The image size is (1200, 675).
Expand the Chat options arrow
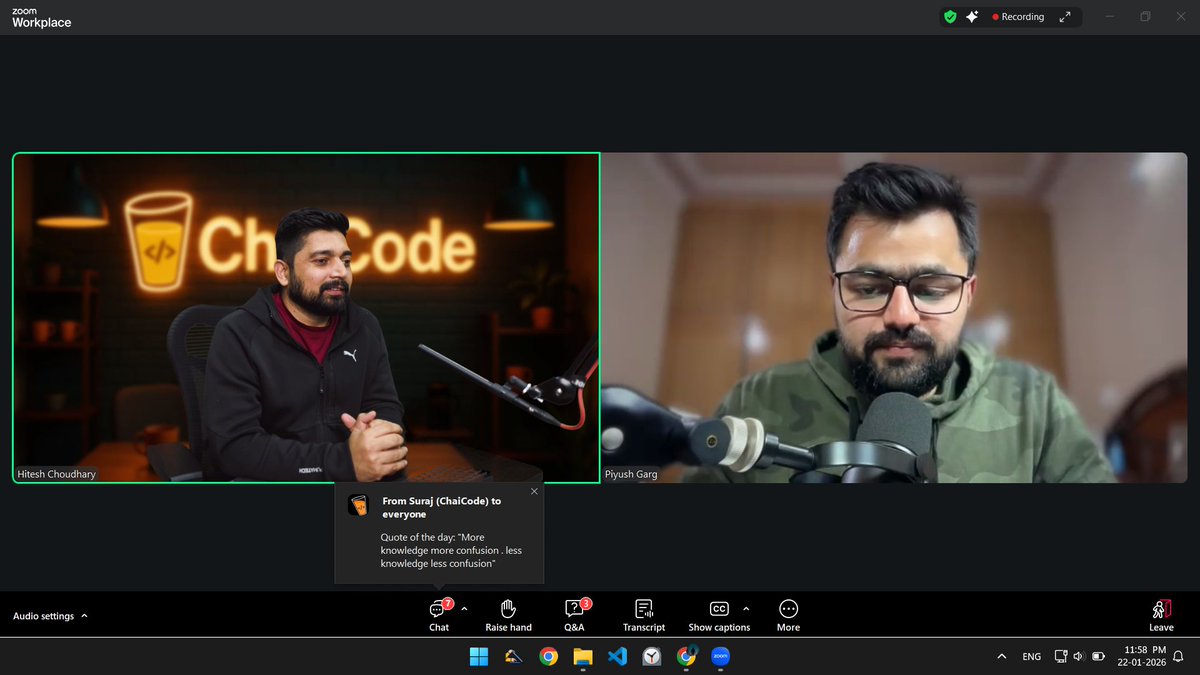click(x=464, y=608)
